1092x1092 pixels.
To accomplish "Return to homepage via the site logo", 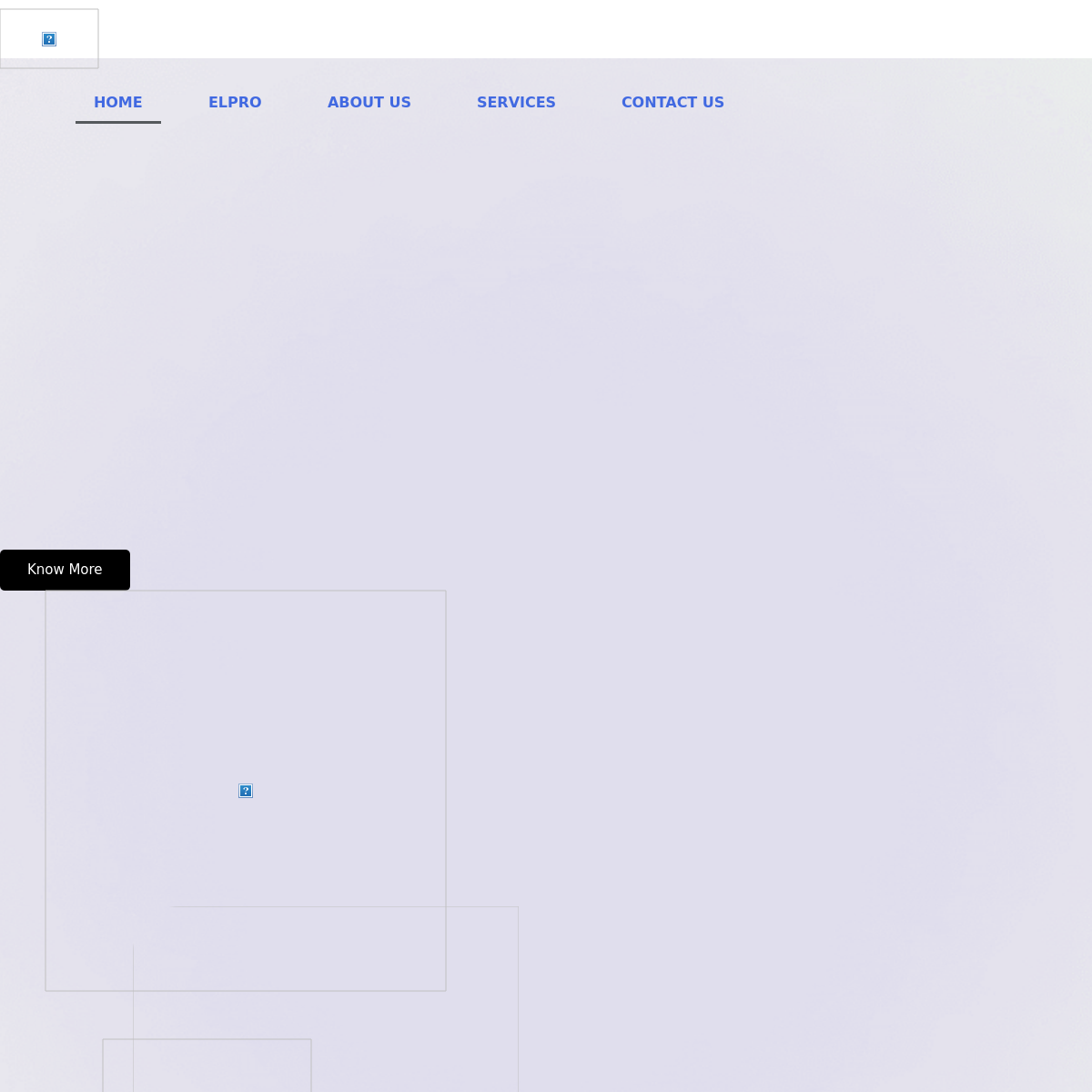I will click(x=49, y=39).
